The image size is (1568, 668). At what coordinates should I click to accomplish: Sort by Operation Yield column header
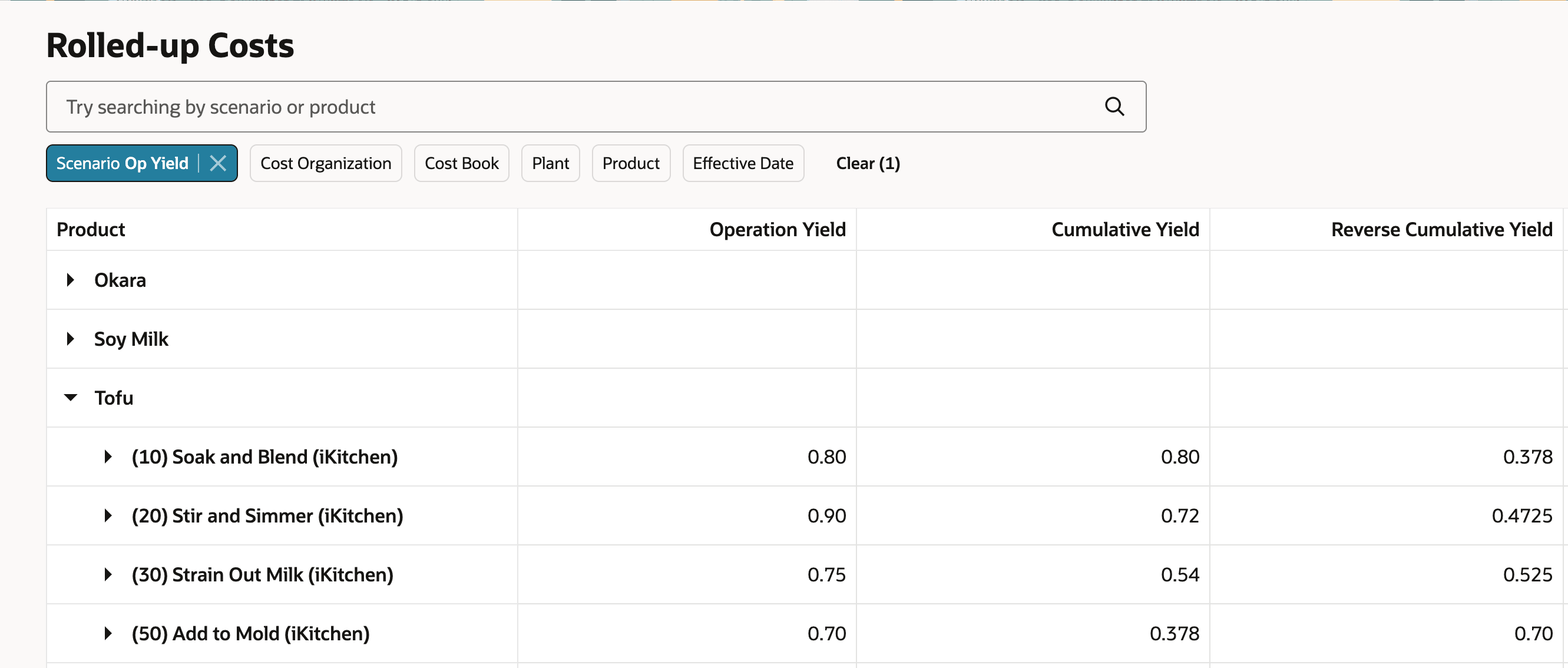click(778, 230)
